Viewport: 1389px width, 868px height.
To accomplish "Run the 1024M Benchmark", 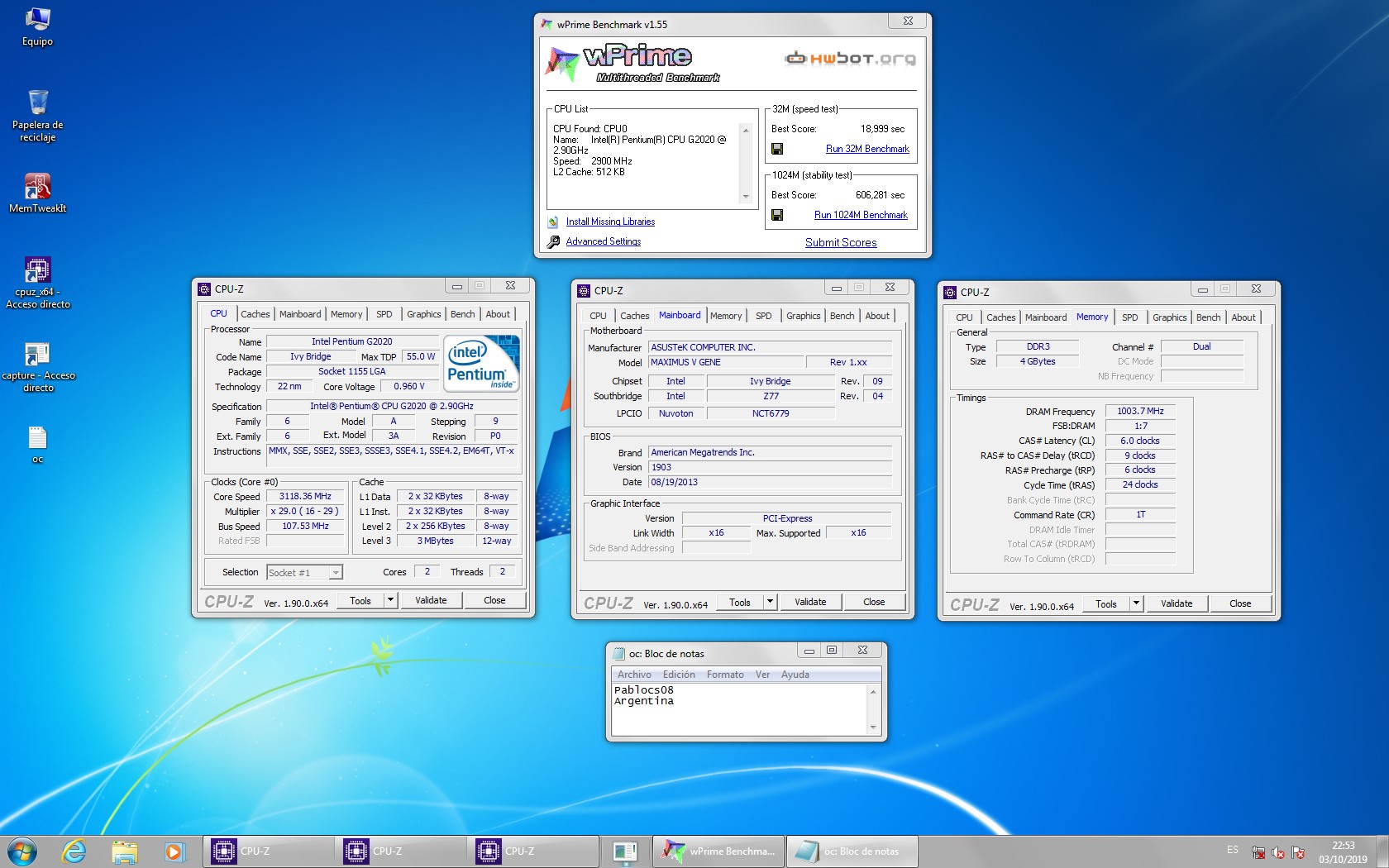I will (861, 215).
